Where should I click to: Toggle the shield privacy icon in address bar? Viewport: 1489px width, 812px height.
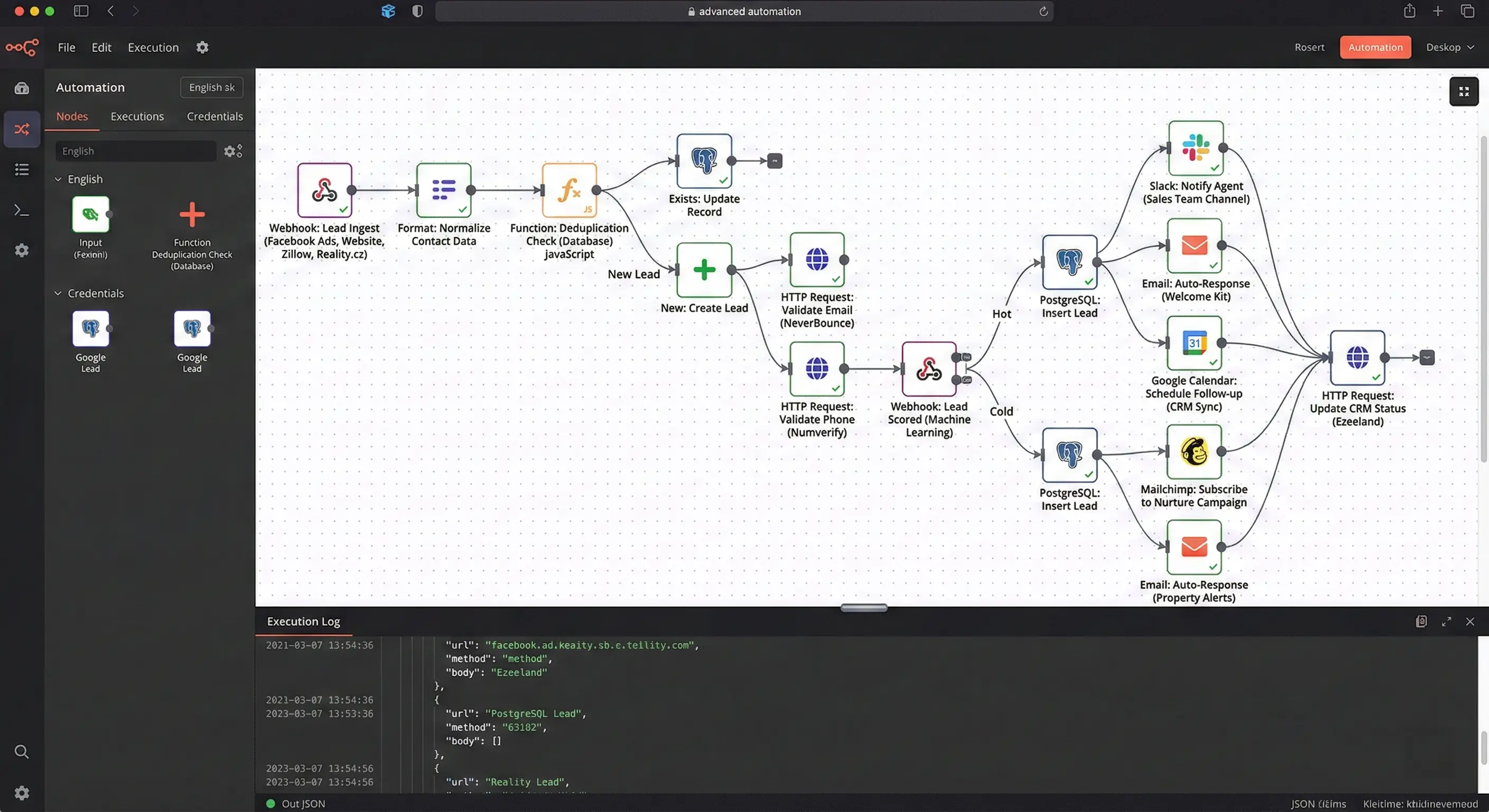pyautogui.click(x=417, y=11)
